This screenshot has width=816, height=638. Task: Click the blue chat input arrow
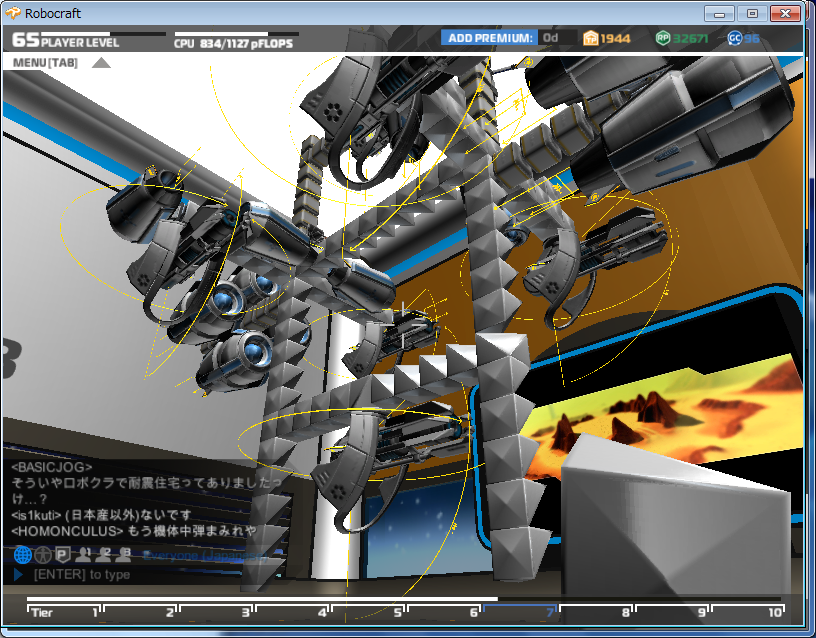point(18,575)
